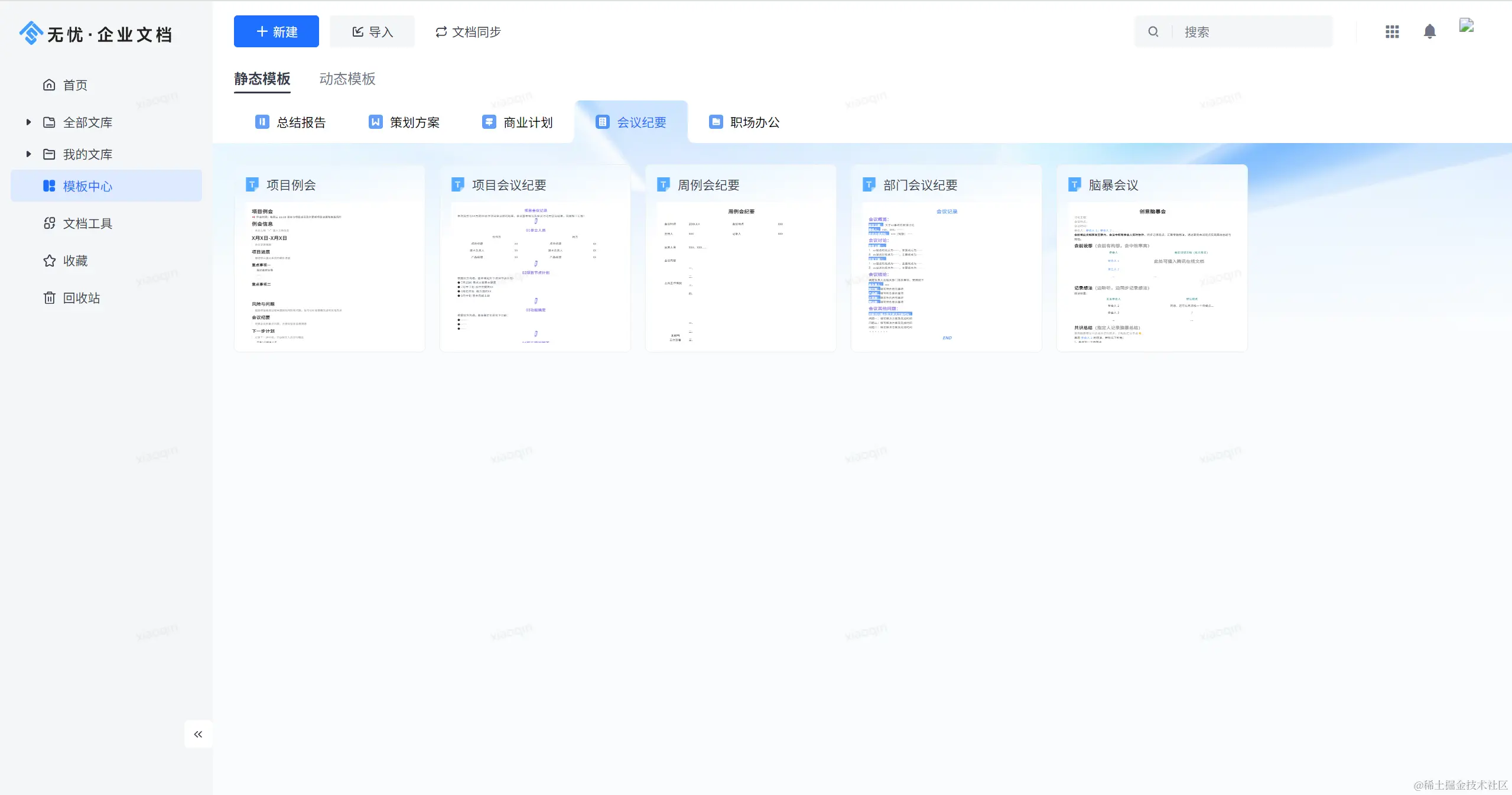Click the 新建 create button
This screenshot has width=1512, height=795.
[x=276, y=32]
